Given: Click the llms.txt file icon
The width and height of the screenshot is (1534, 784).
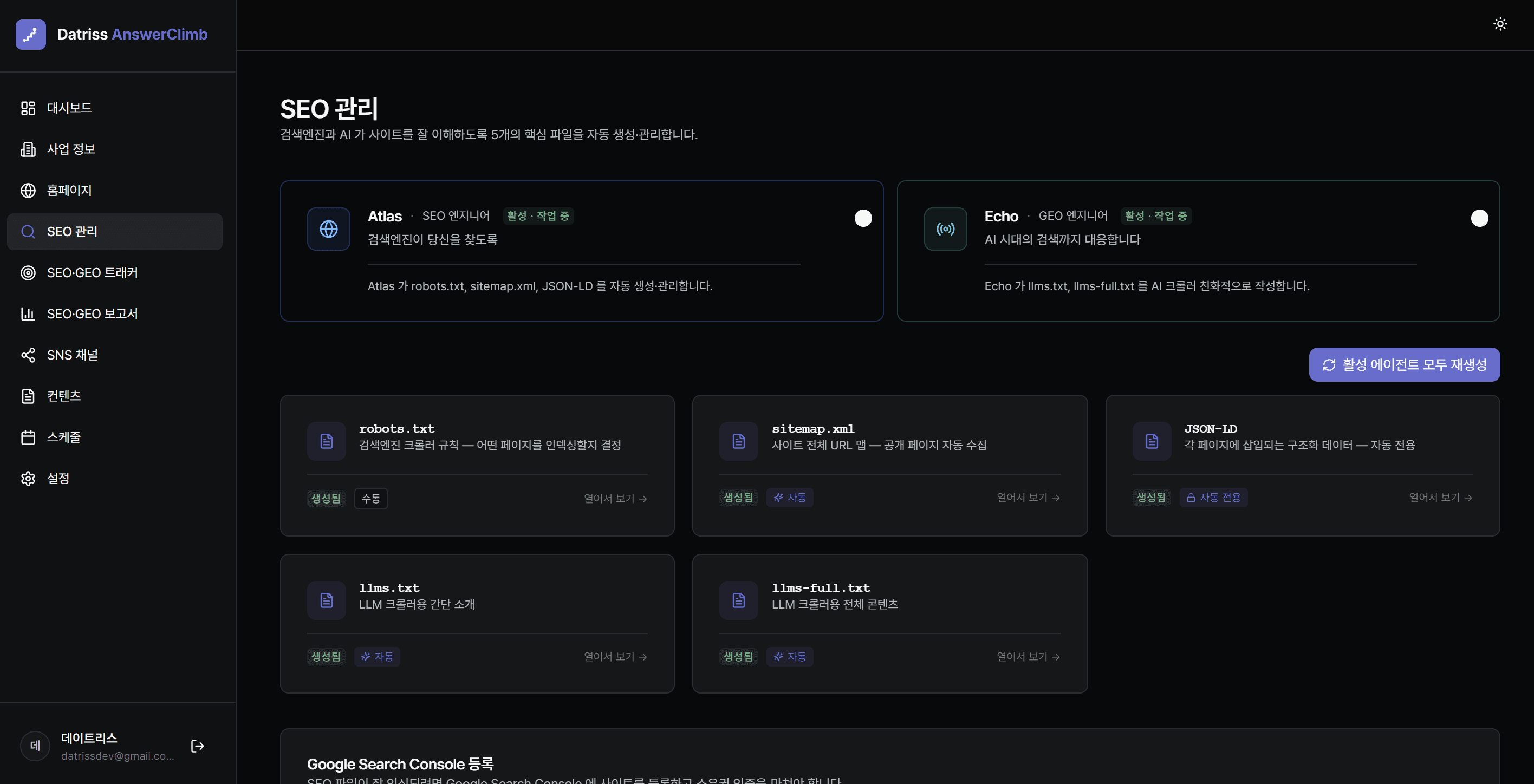Looking at the screenshot, I should (x=326, y=600).
